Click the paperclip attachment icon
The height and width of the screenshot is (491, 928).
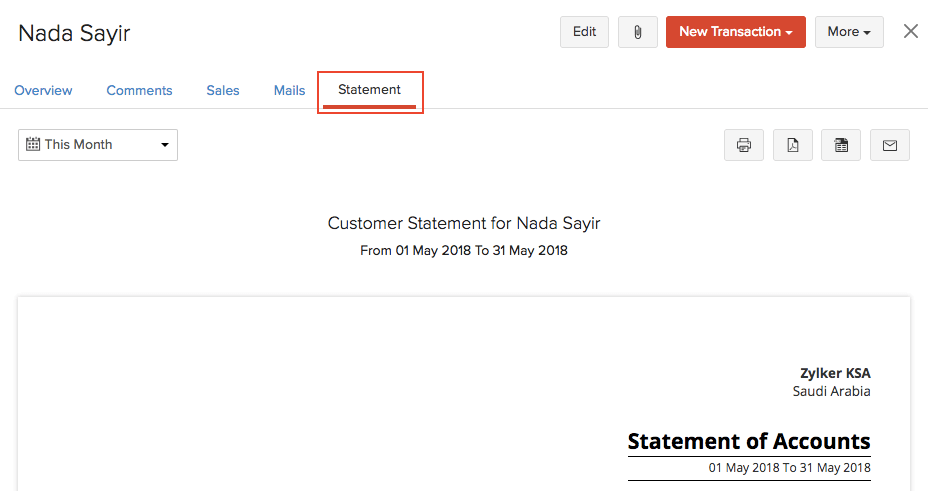637,32
